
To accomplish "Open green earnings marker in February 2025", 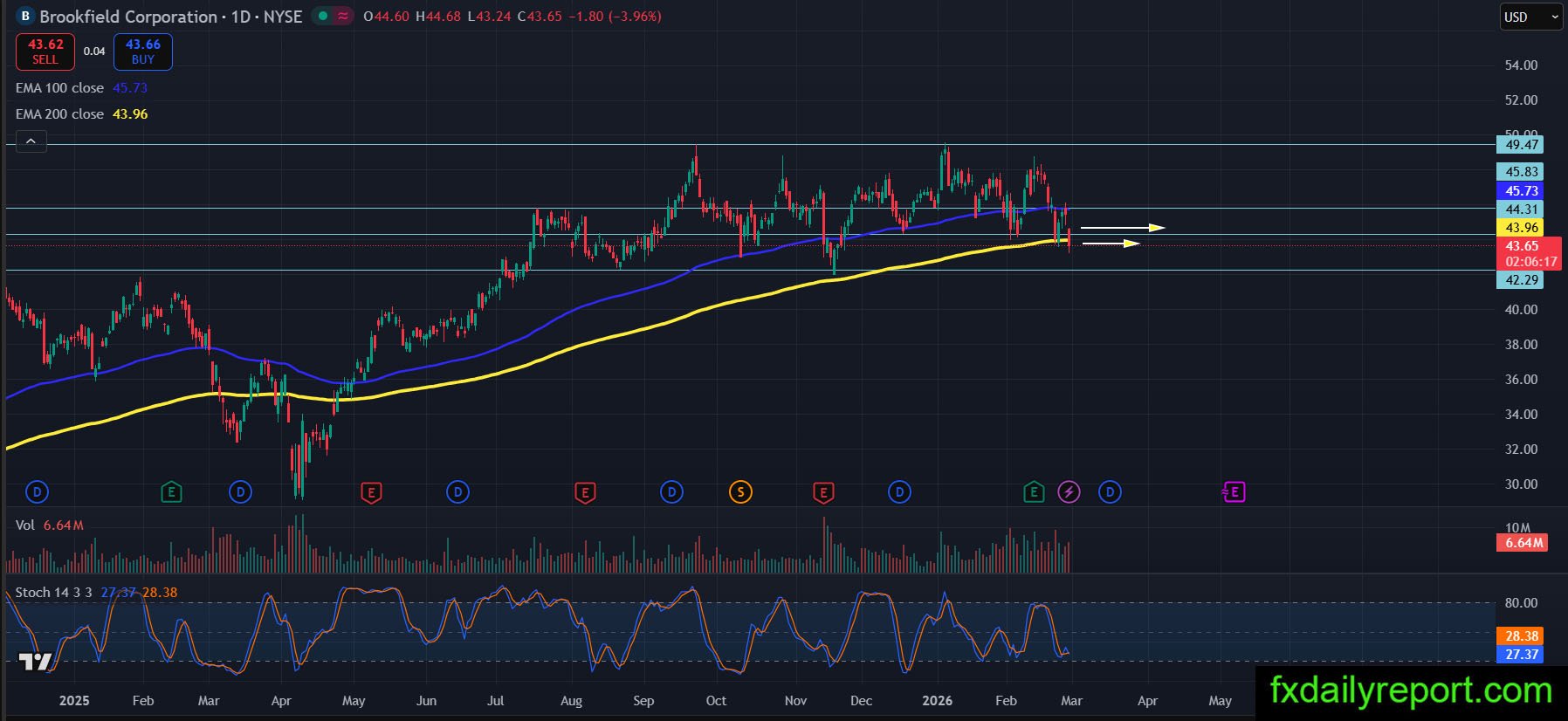I will coord(171,492).
